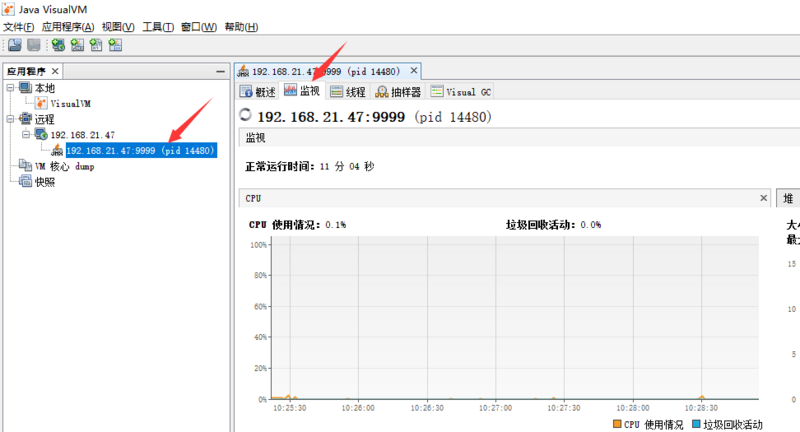The width and height of the screenshot is (800, 432).
Task: Select the 192.168.21.47 remote host icon
Action: (x=41, y=135)
